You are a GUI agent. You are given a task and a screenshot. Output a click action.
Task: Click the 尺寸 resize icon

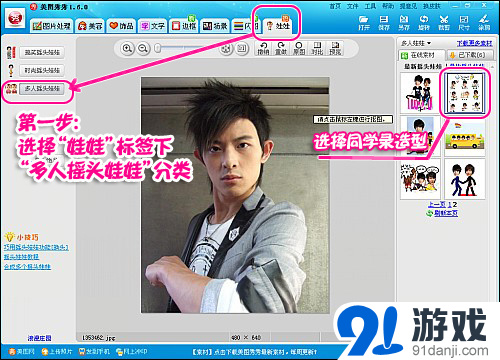pyautogui.click(x=464, y=23)
